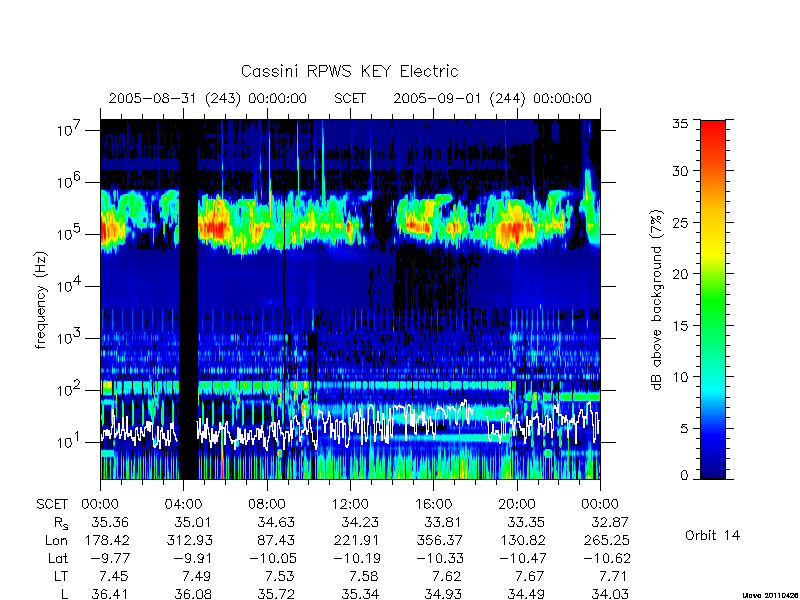Click the dark blue bottom of color bar

713,467
